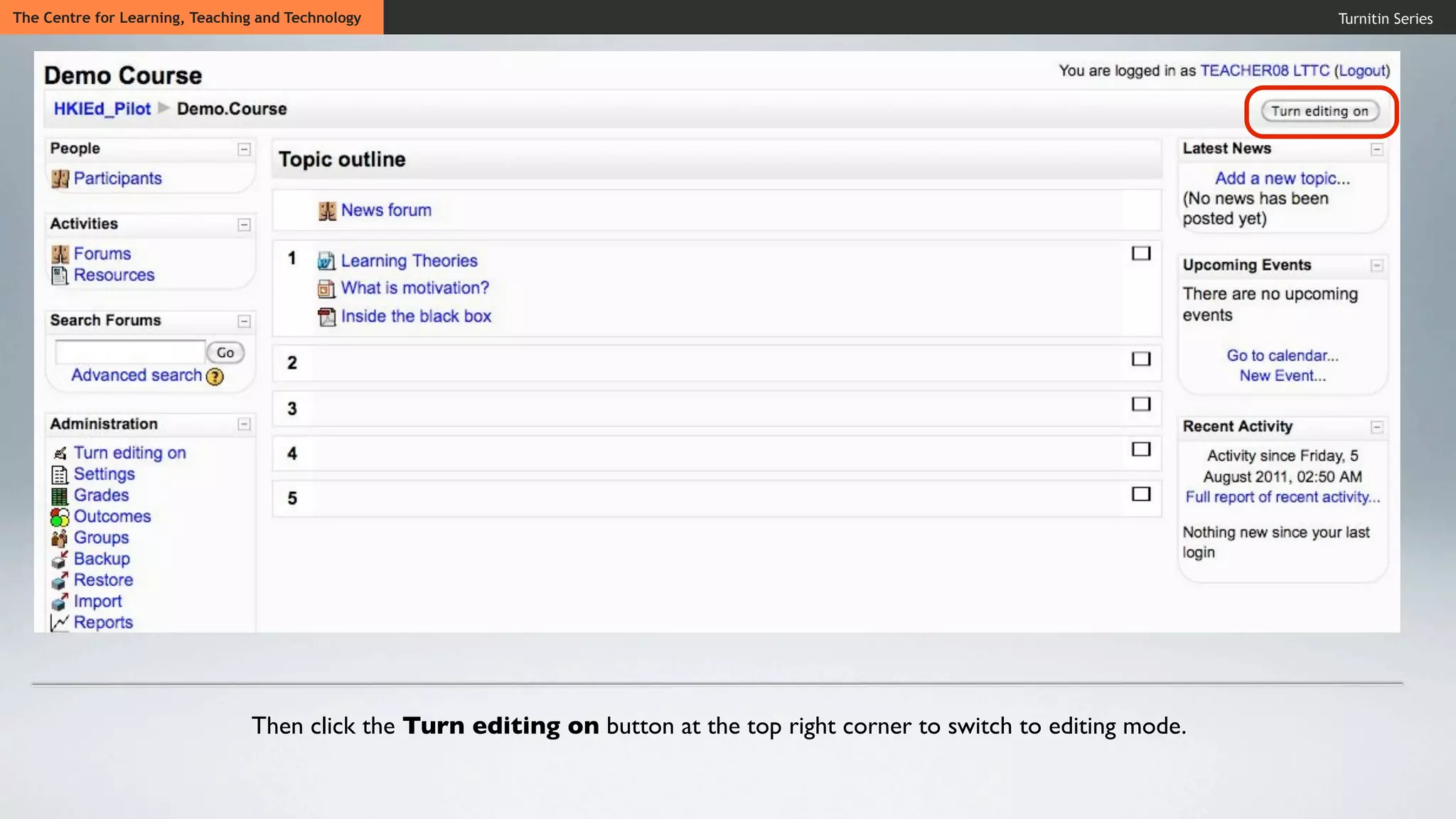Click Turn editing on in Administration menu
The height and width of the screenshot is (819, 1456).
tap(130, 453)
